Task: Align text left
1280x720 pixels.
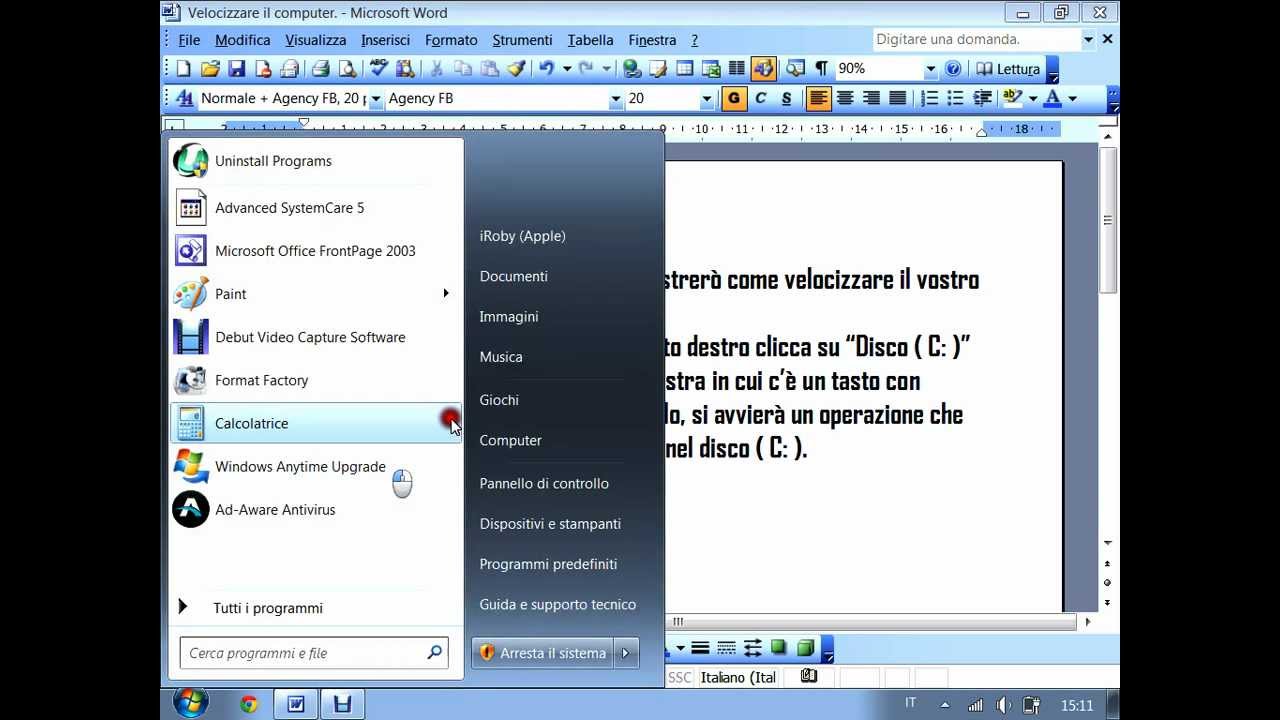Action: click(x=819, y=98)
